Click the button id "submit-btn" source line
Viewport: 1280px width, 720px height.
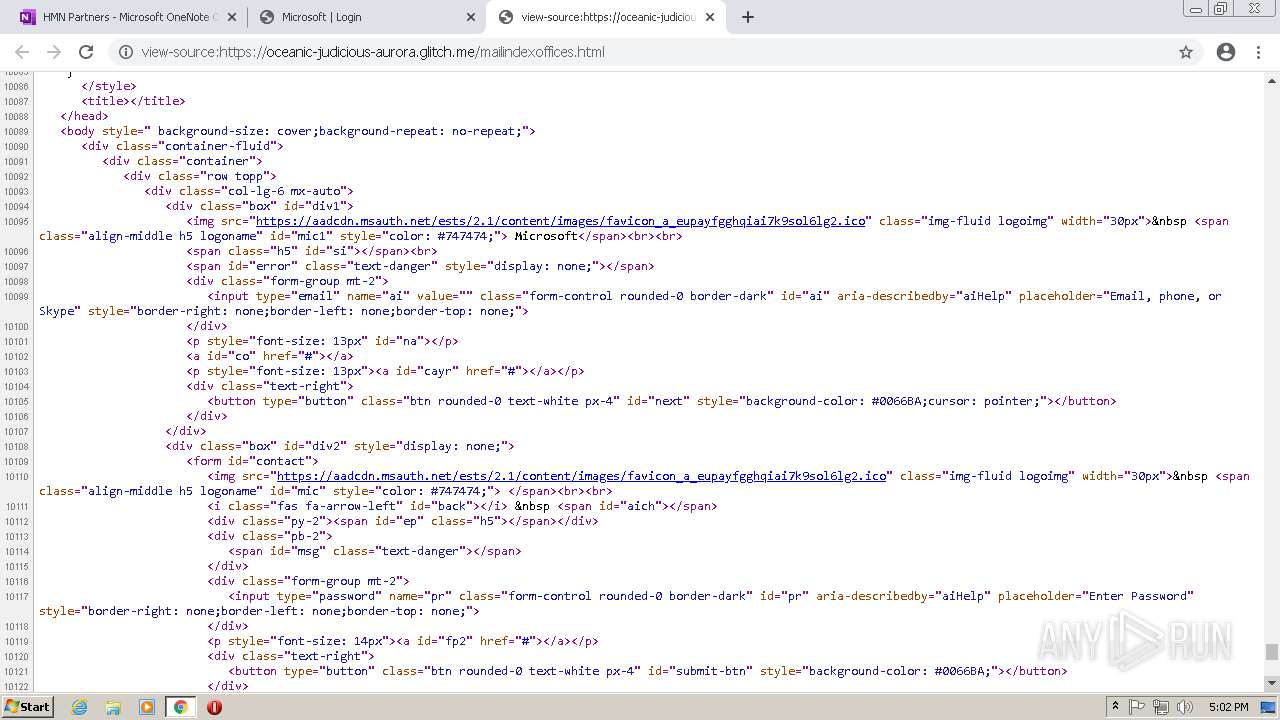tap(648, 671)
